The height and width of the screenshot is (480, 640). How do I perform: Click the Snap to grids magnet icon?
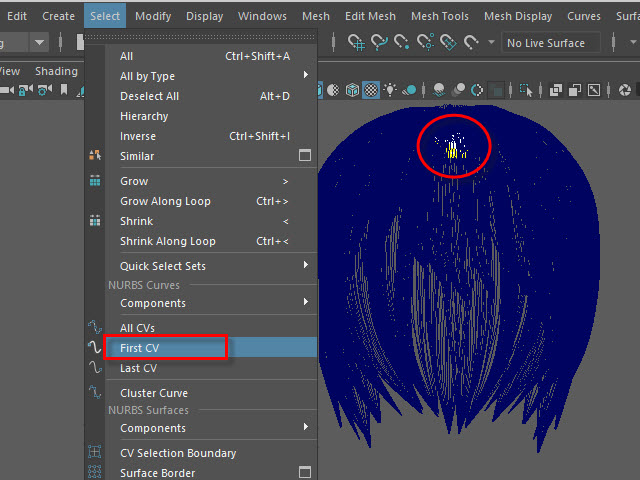[x=356, y=43]
